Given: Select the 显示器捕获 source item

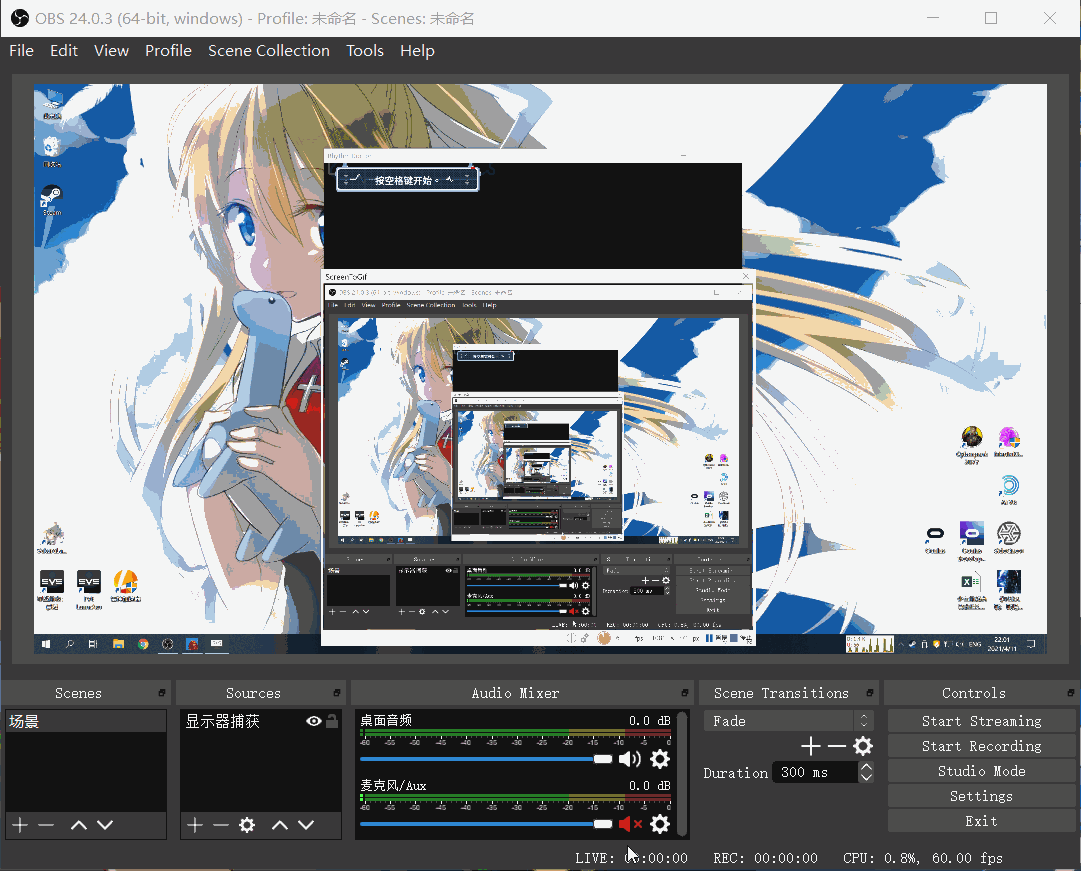Looking at the screenshot, I should tap(261, 721).
